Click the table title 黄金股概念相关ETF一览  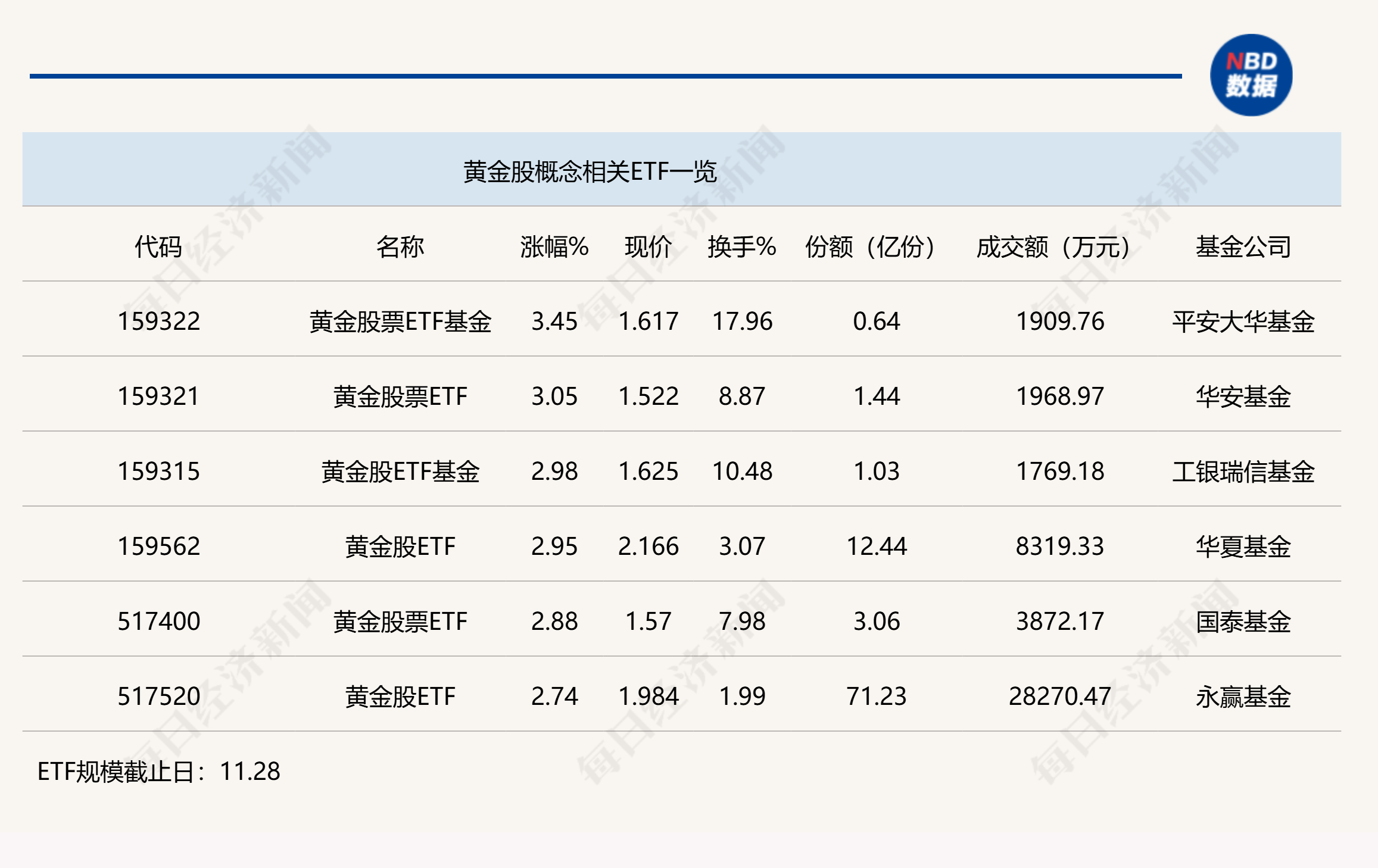pyautogui.click(x=590, y=171)
